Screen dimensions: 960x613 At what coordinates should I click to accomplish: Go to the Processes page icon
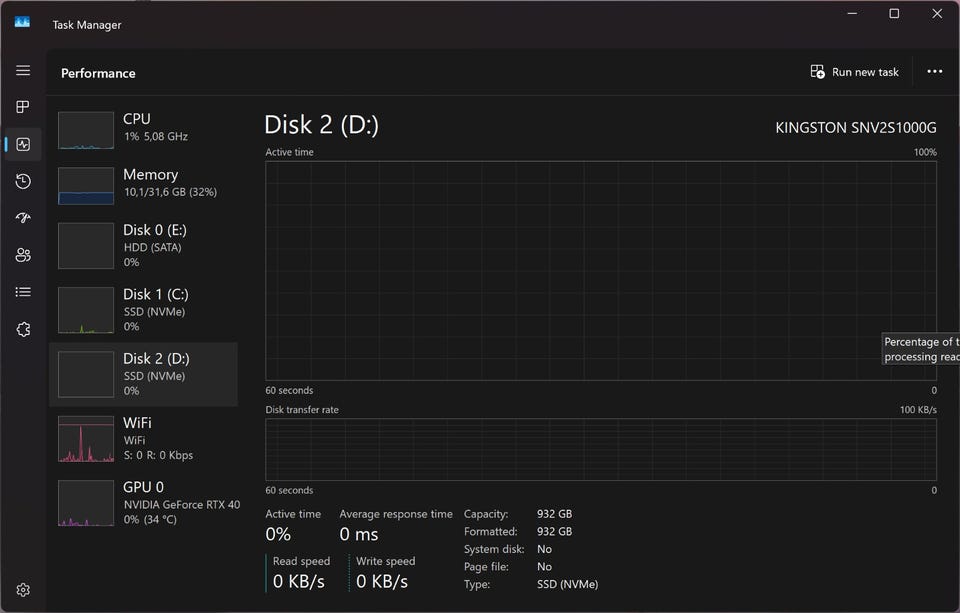click(23, 107)
